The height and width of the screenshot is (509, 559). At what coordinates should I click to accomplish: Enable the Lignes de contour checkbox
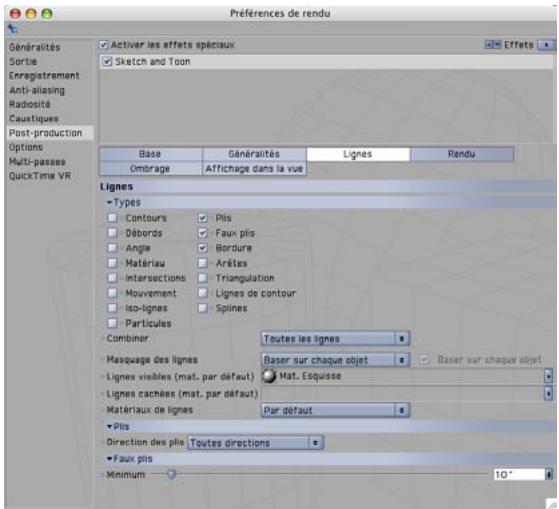203,293
